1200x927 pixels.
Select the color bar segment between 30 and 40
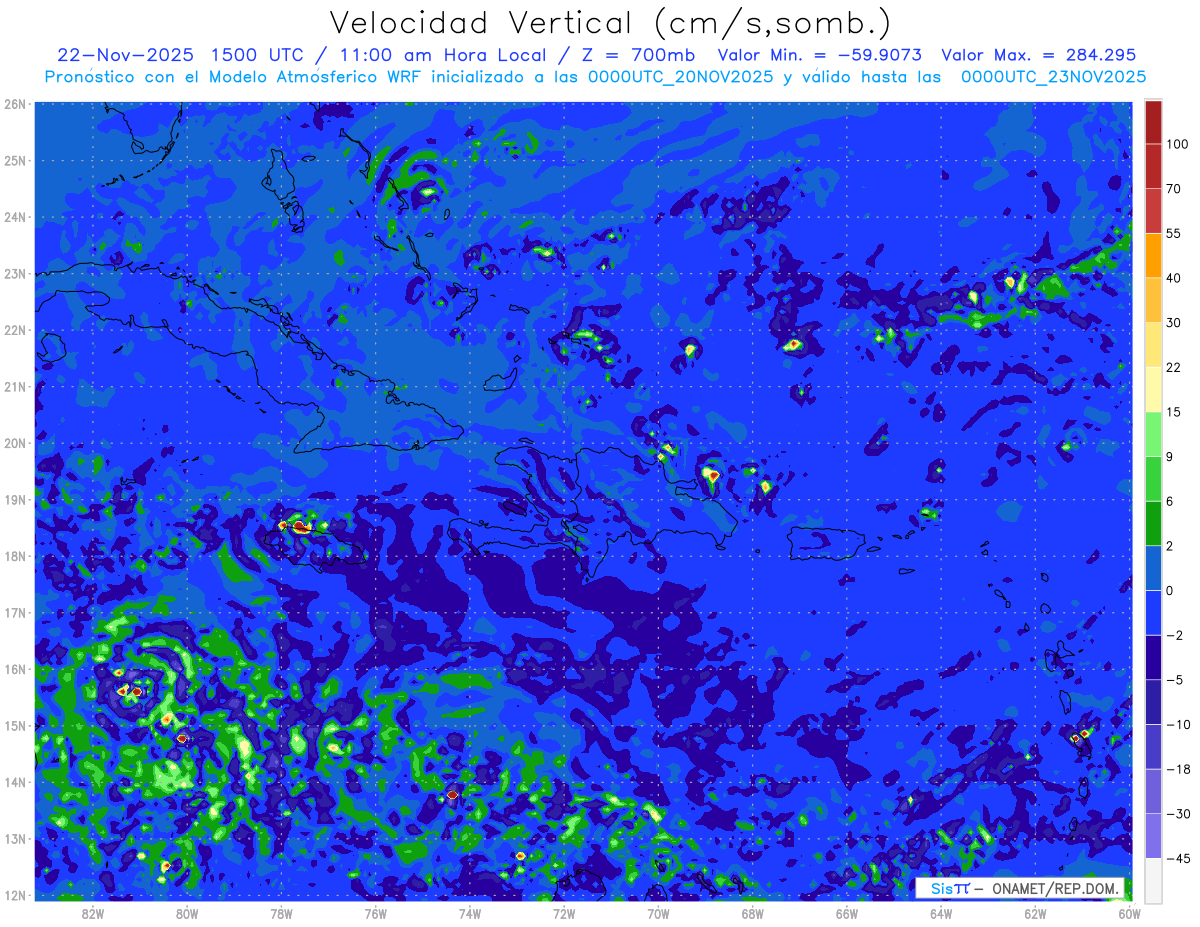[x=1153, y=299]
